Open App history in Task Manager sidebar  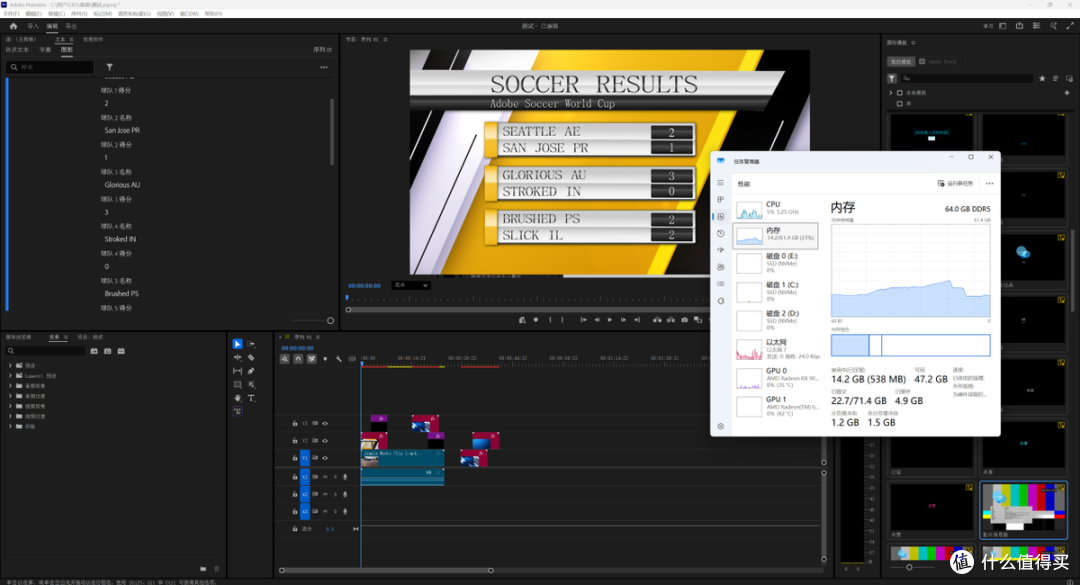[720, 234]
